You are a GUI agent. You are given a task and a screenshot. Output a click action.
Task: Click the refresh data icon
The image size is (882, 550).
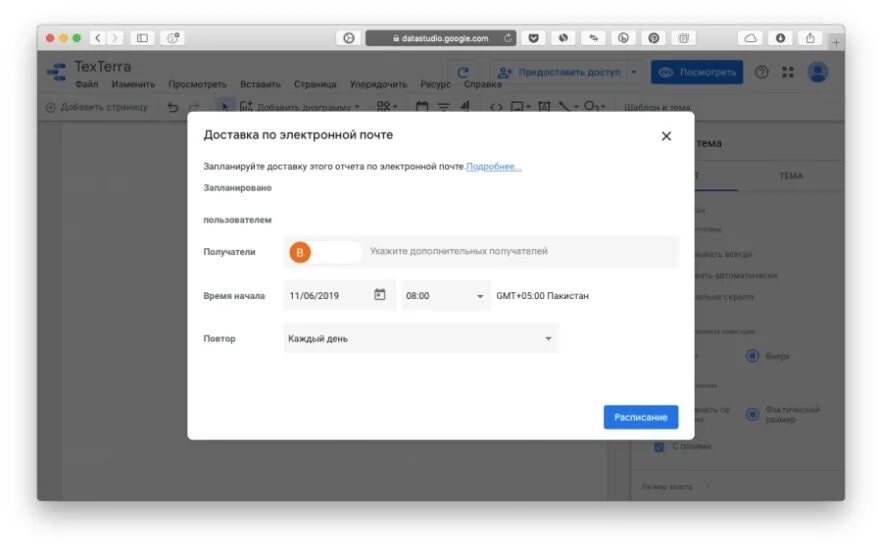pos(463,72)
